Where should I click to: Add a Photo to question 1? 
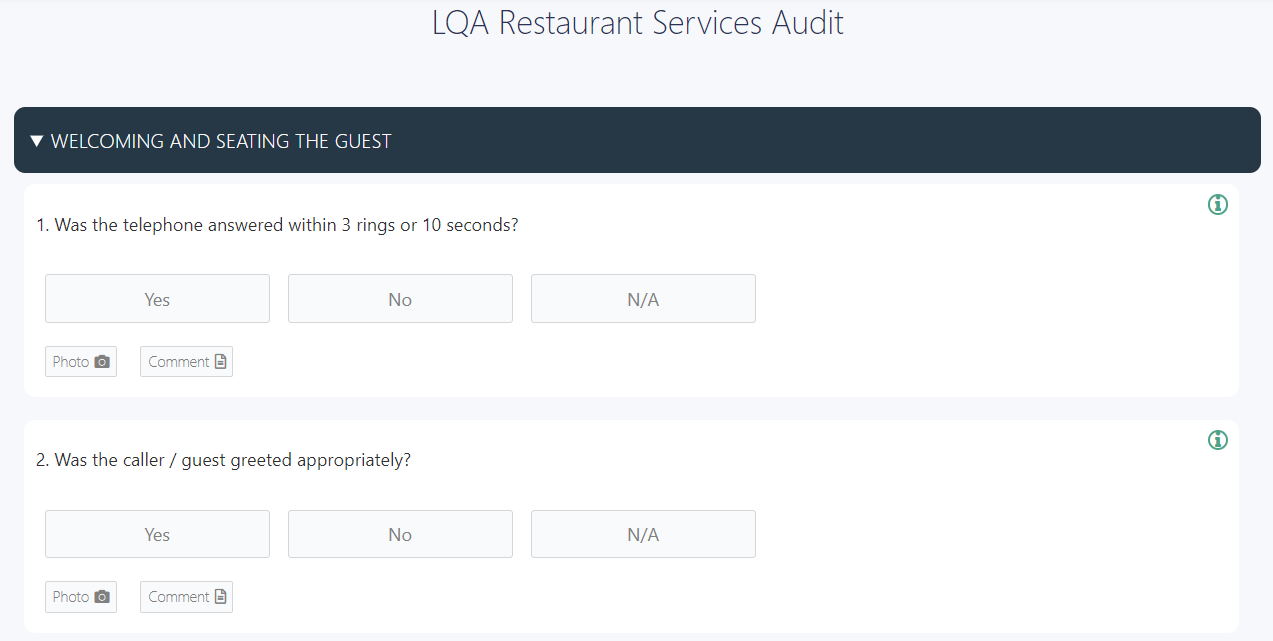(80, 361)
